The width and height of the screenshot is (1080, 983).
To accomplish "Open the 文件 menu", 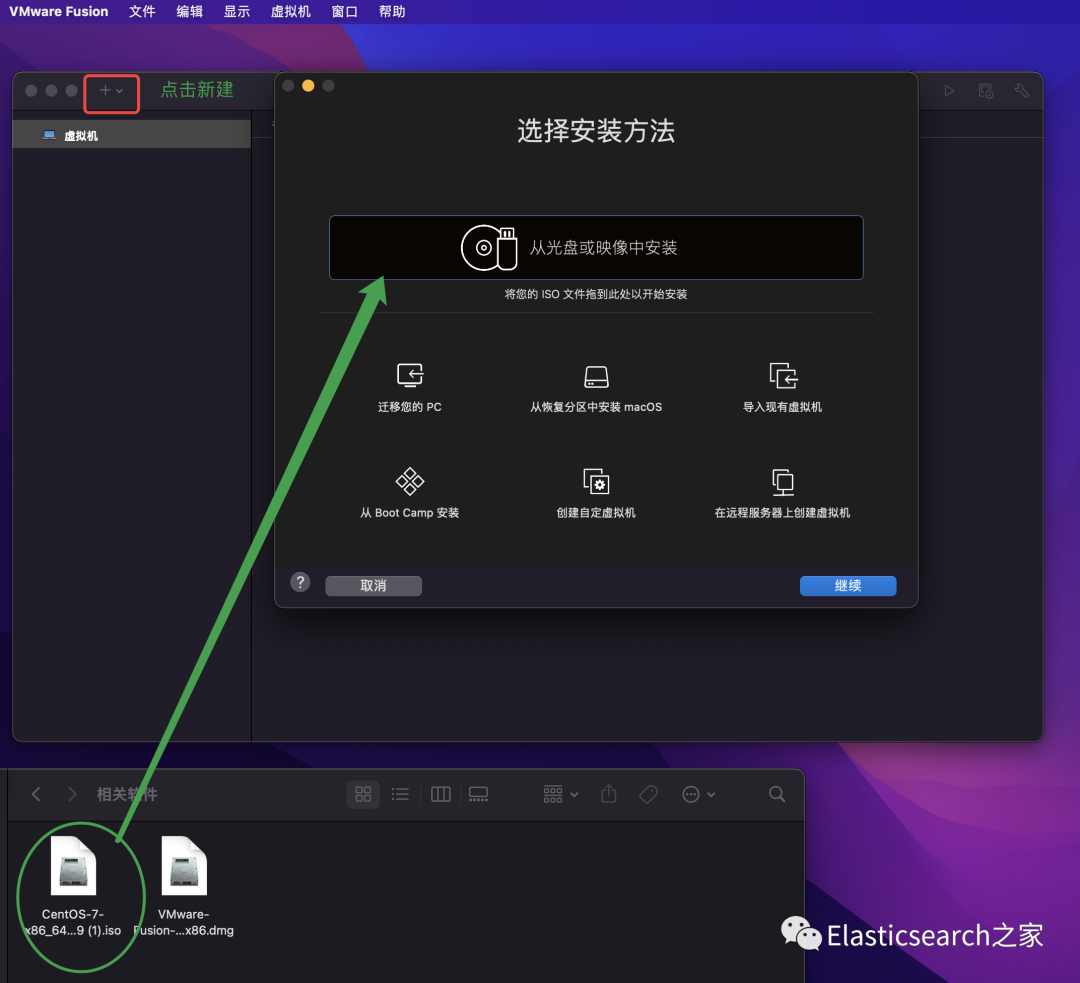I will (x=142, y=12).
